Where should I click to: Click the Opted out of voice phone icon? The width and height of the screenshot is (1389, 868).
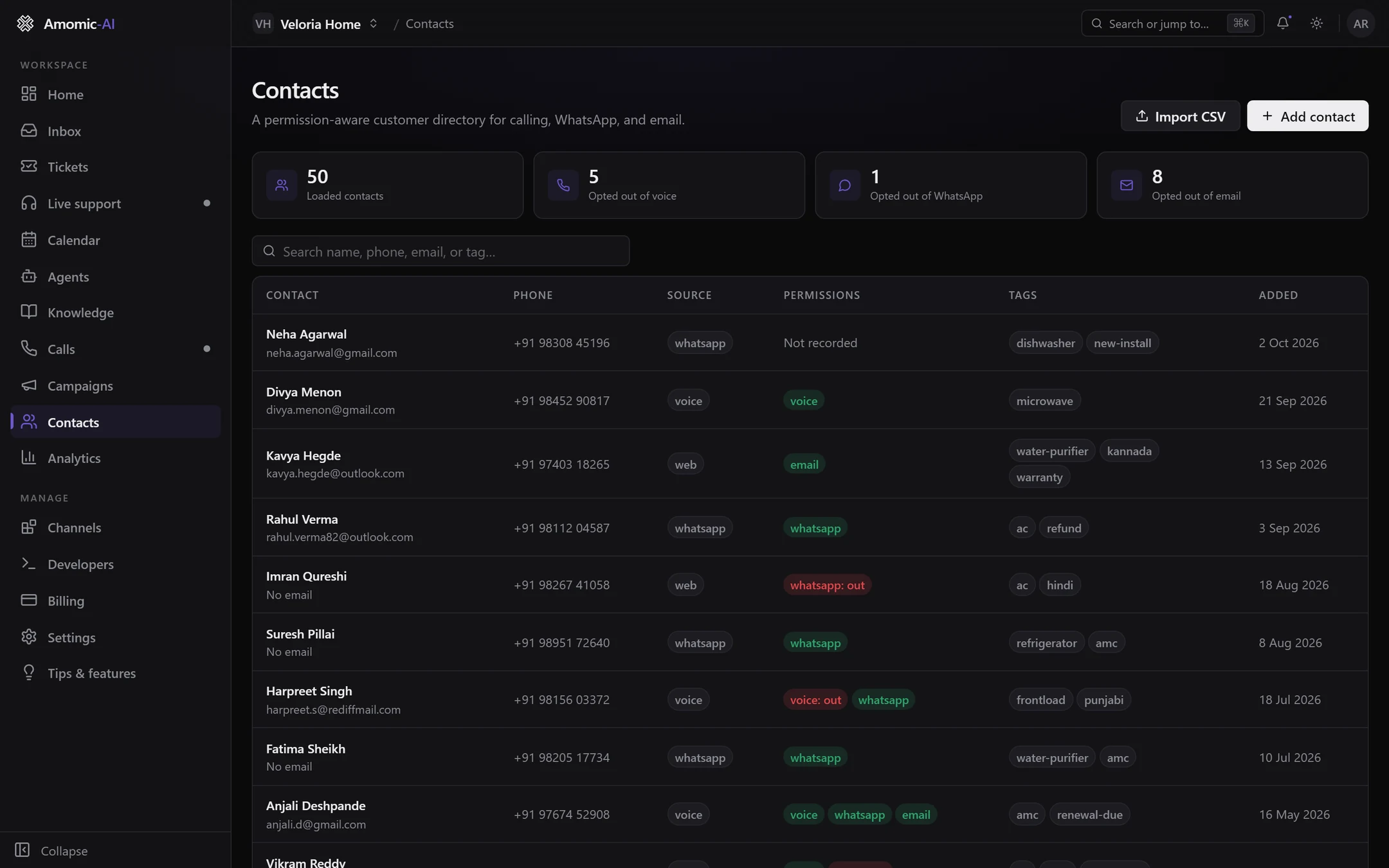[563, 185]
